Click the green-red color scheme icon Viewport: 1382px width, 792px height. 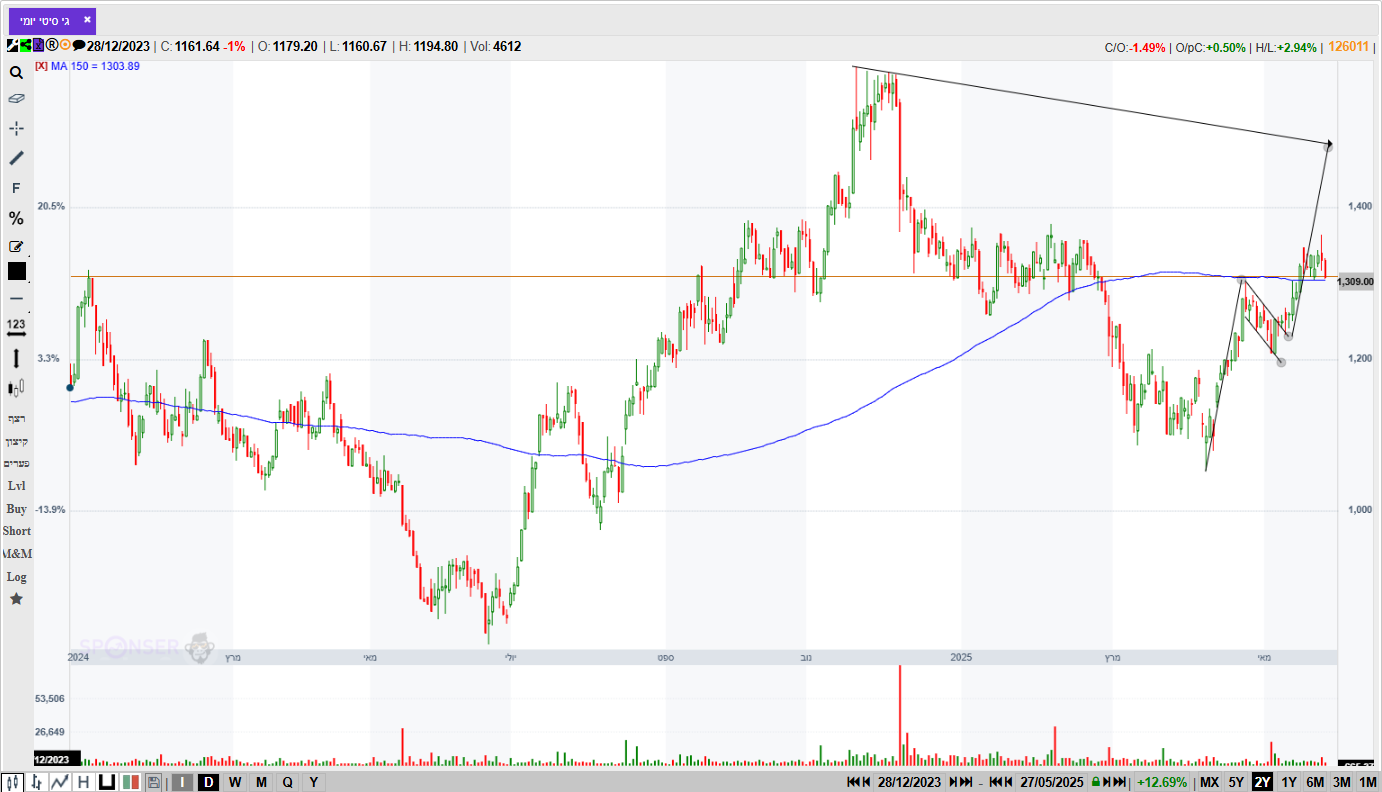130,782
